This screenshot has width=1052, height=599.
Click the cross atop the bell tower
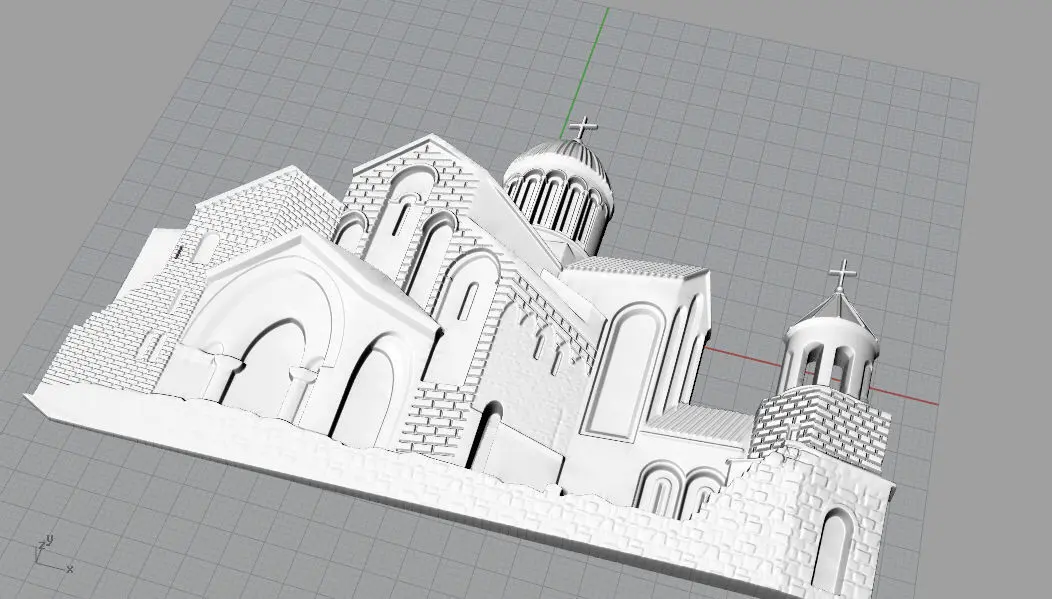click(x=842, y=274)
